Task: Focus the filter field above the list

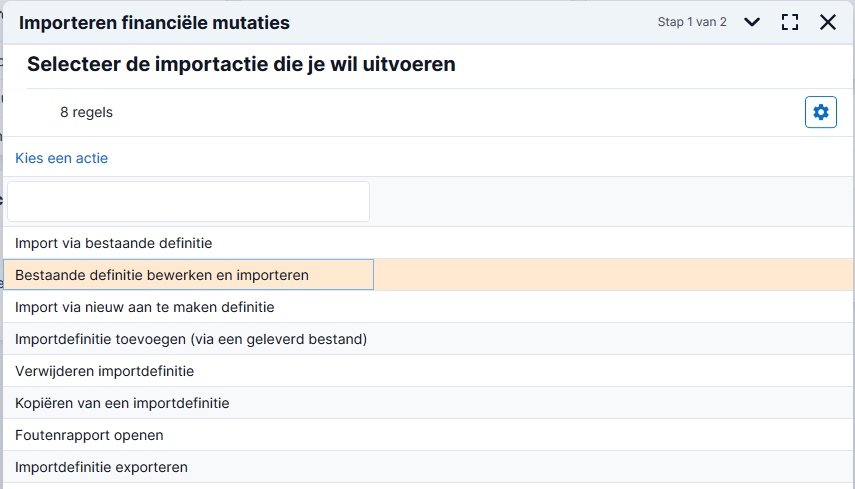Action: 189,202
